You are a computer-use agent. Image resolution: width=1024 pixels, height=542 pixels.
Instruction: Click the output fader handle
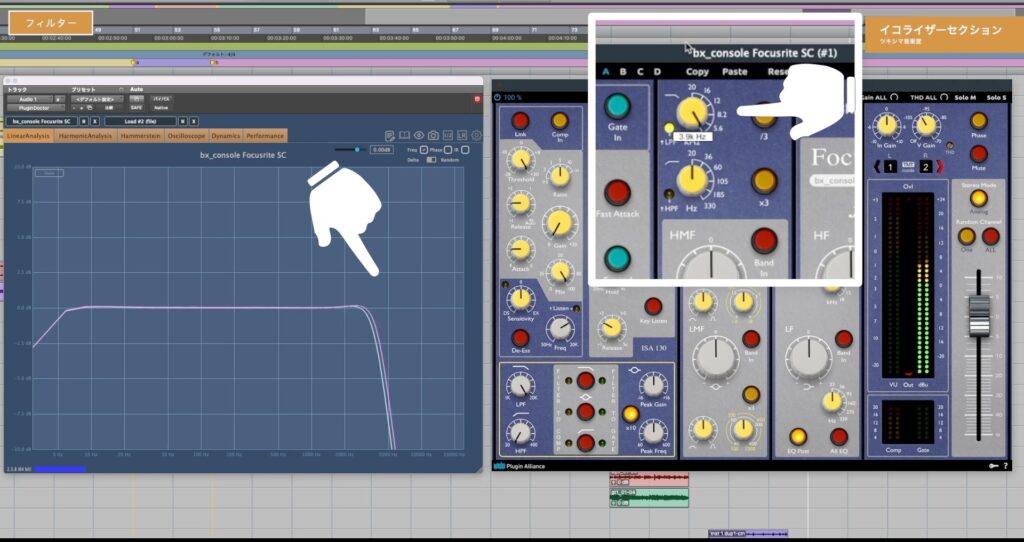[979, 316]
